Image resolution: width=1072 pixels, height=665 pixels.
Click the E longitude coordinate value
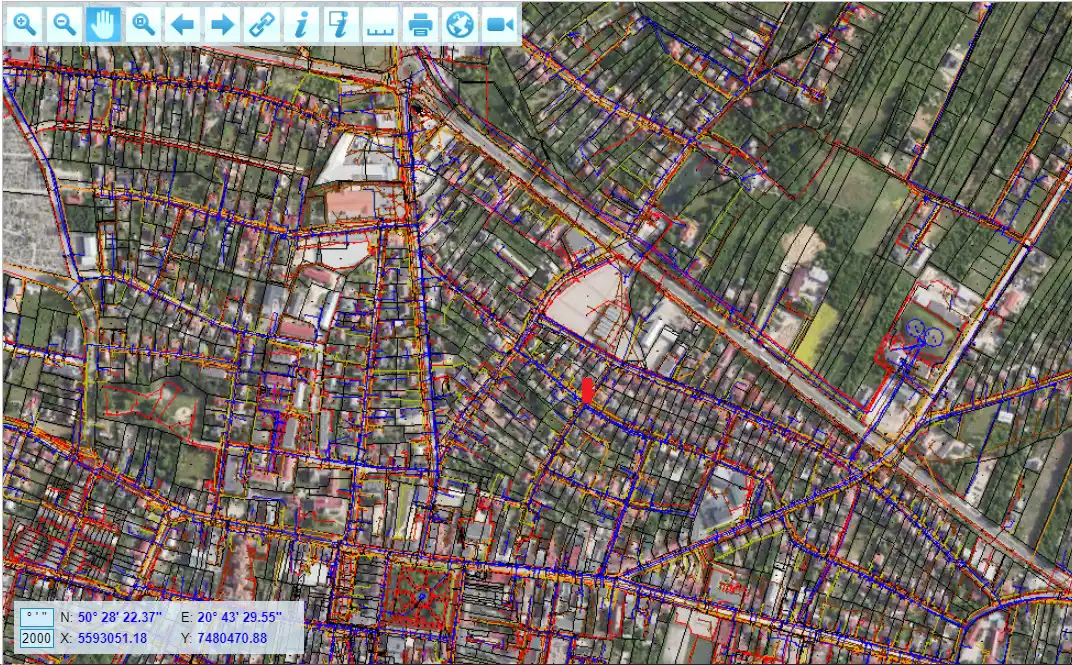click(239, 616)
